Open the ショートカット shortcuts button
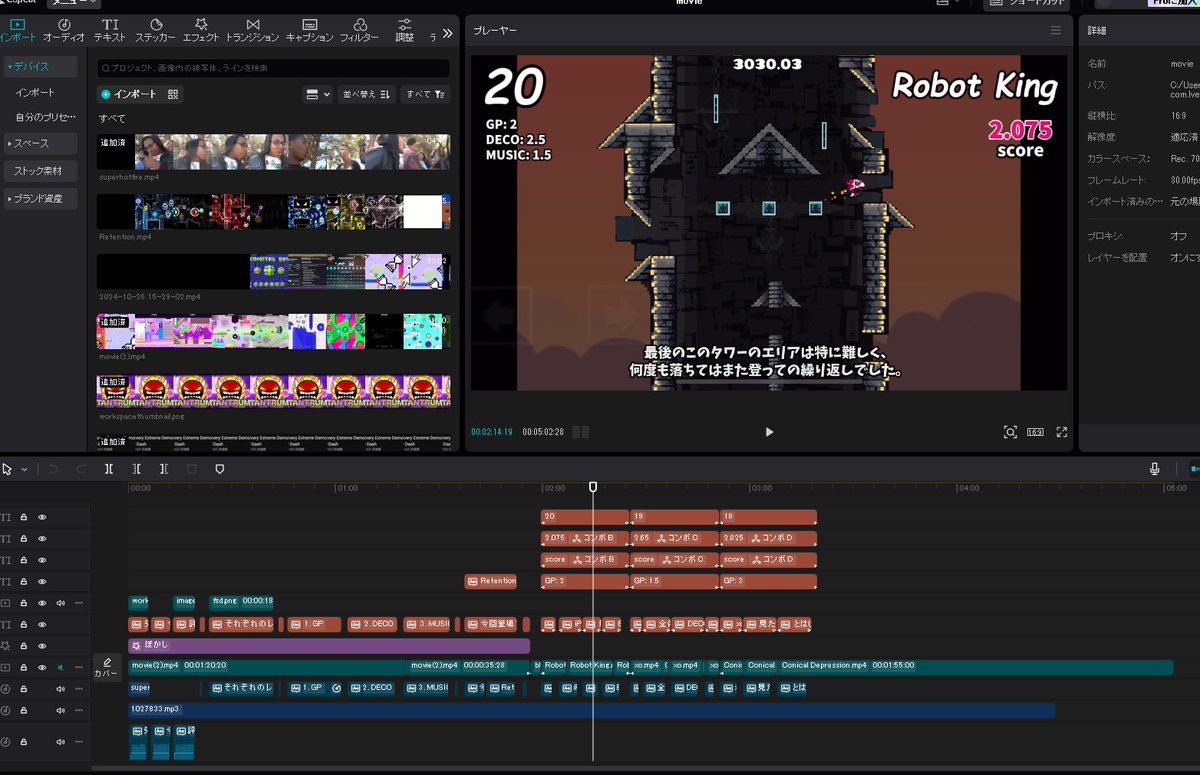 [1027, 4]
